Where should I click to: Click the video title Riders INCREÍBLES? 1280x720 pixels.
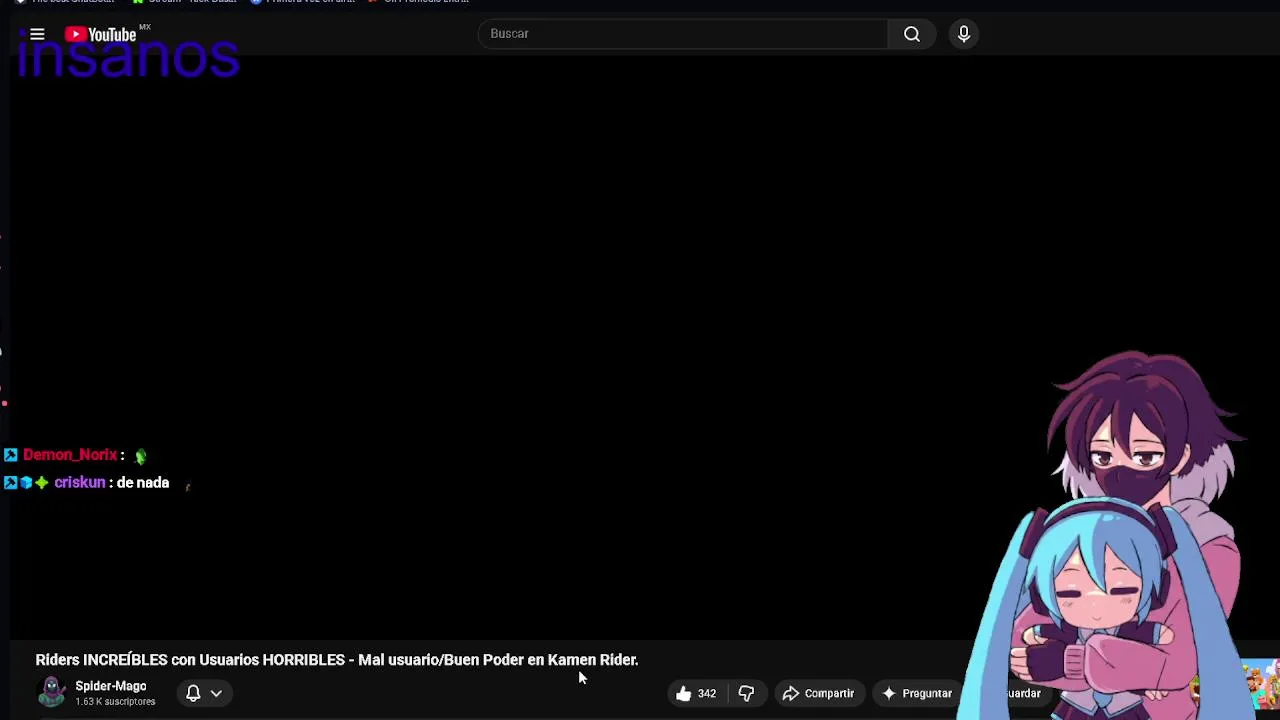[337, 660]
